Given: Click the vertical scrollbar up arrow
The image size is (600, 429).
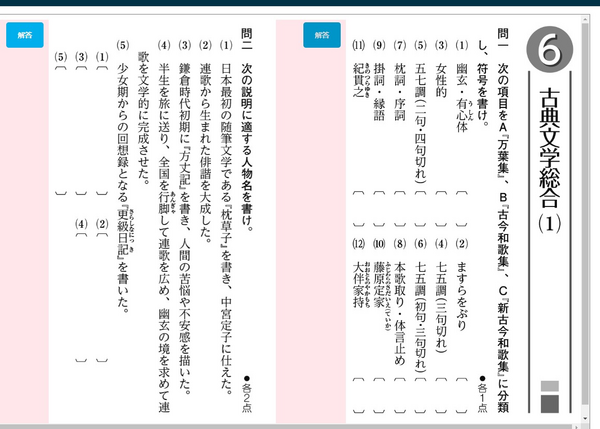Looking at the screenshot, I should tap(585, 20).
